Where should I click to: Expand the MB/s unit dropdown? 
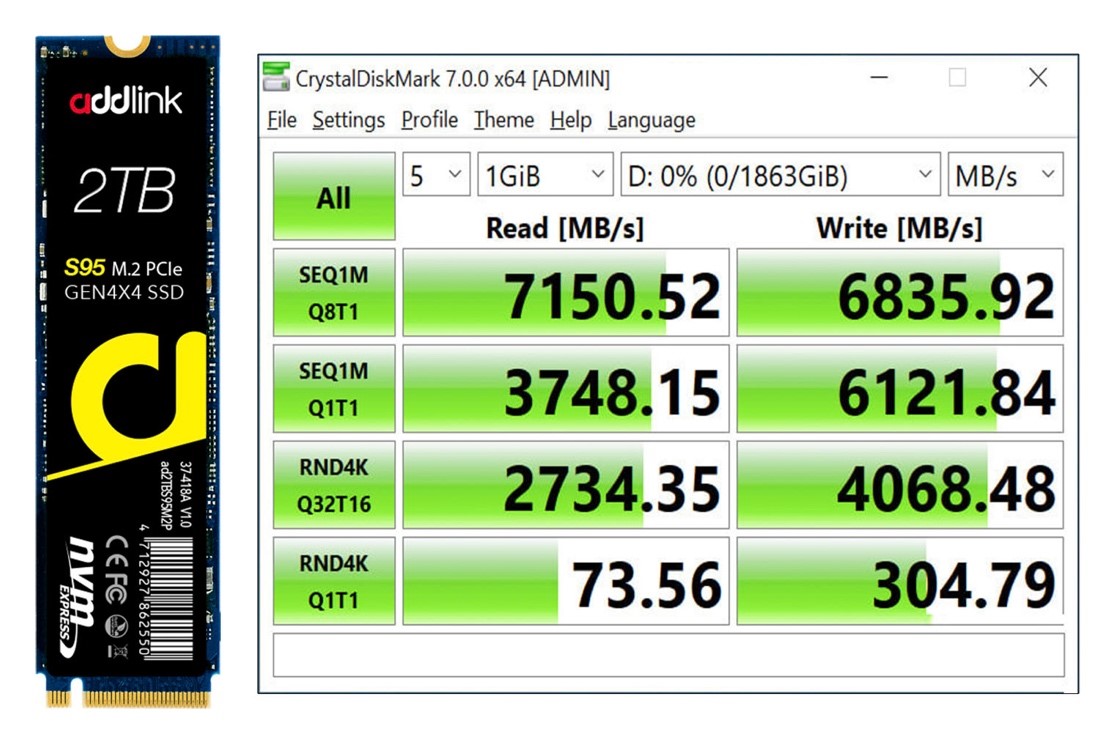coord(1005,176)
